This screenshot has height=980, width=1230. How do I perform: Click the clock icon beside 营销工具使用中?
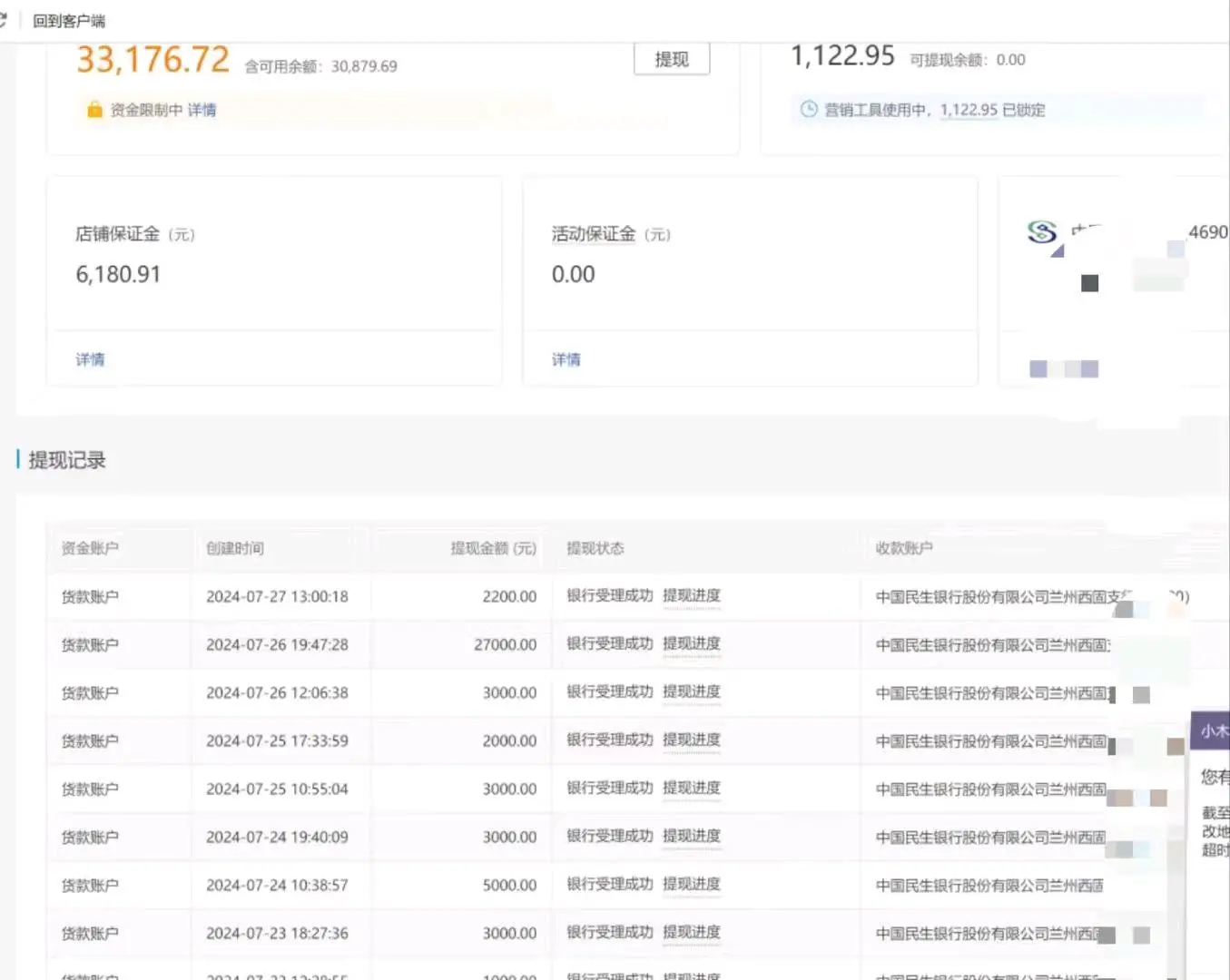(808, 110)
